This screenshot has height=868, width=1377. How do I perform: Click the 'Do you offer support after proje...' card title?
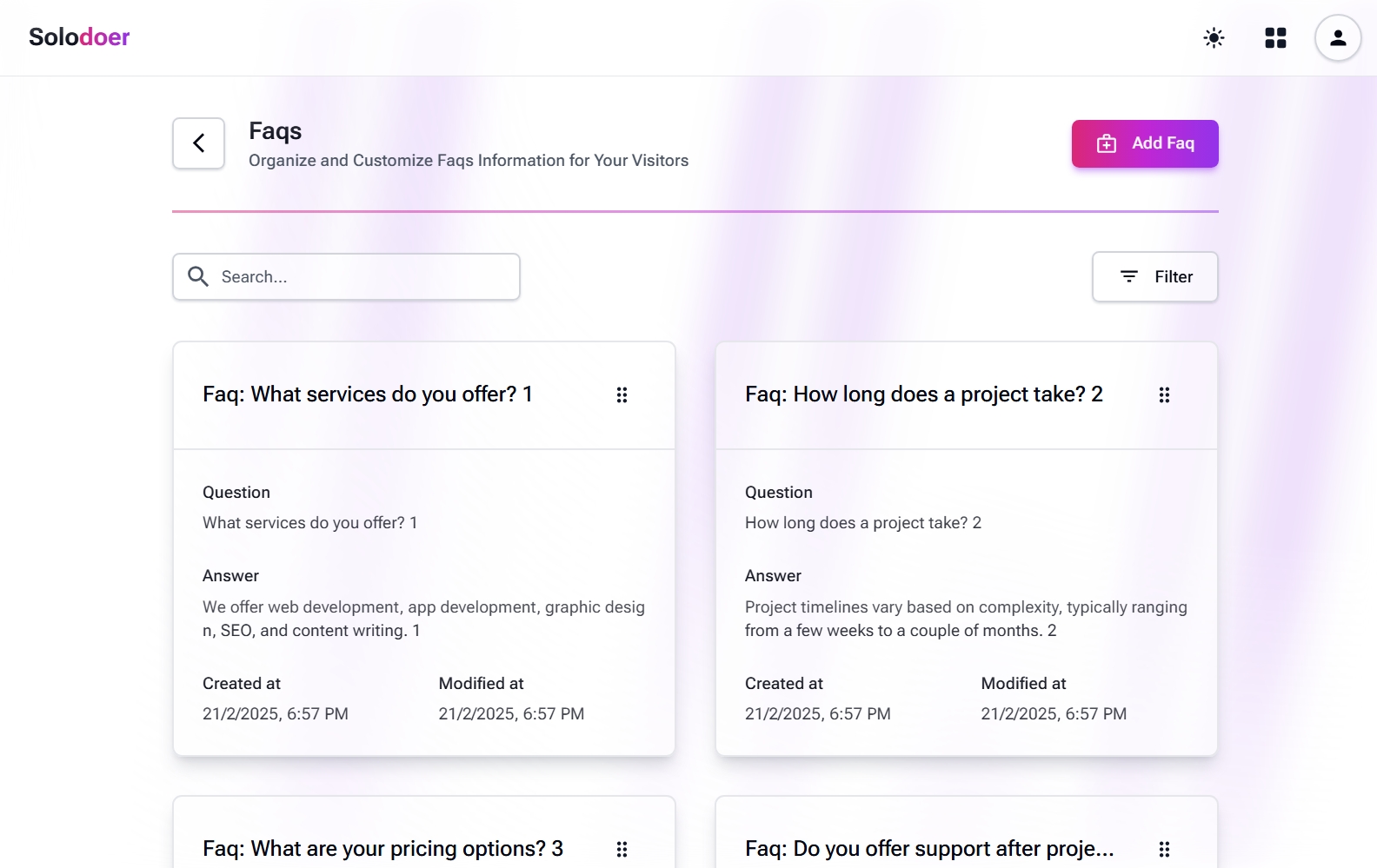[x=928, y=848]
